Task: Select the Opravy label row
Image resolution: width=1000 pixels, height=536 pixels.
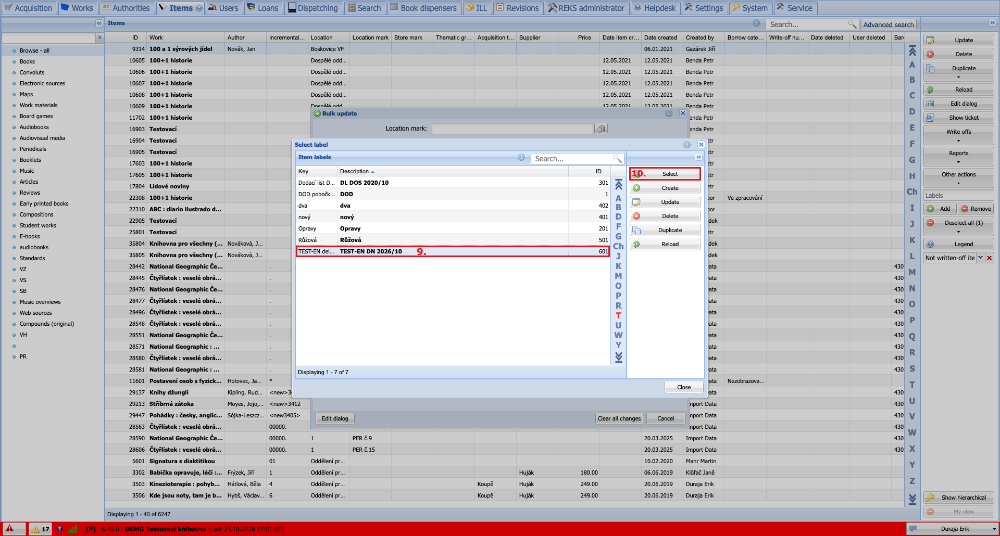Action: pyautogui.click(x=452, y=228)
